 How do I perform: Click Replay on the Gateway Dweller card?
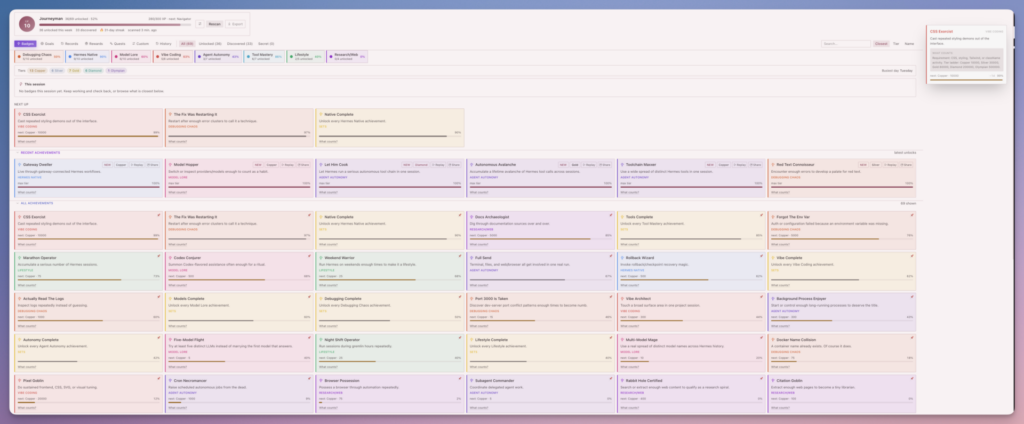click(x=136, y=165)
